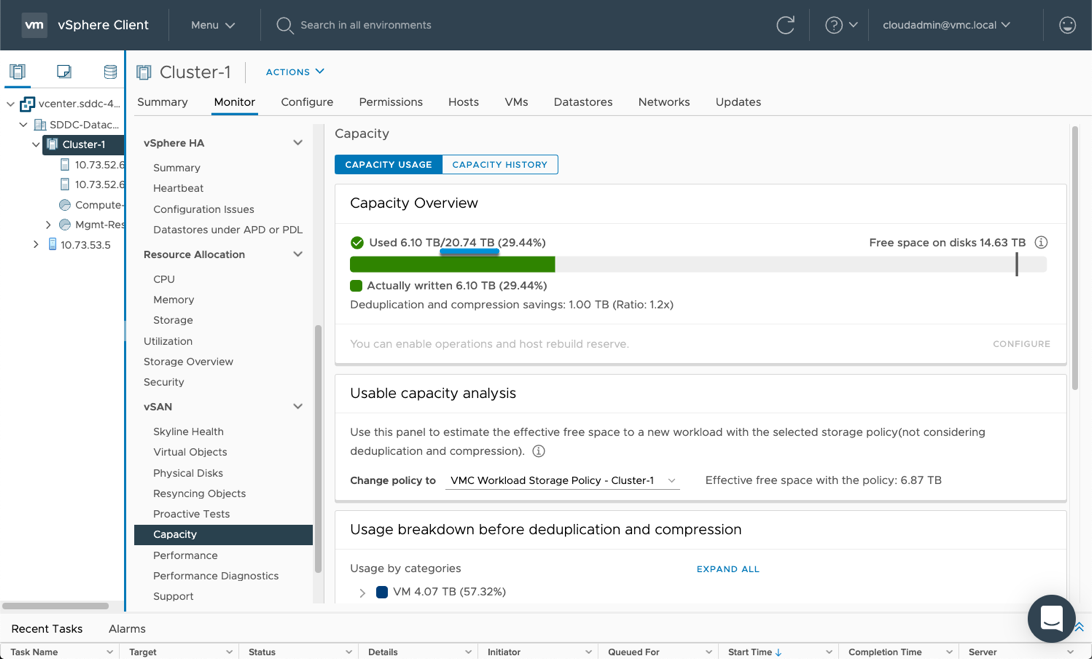Click the Expand All link
Viewport: 1092px width, 659px height.
tap(728, 569)
